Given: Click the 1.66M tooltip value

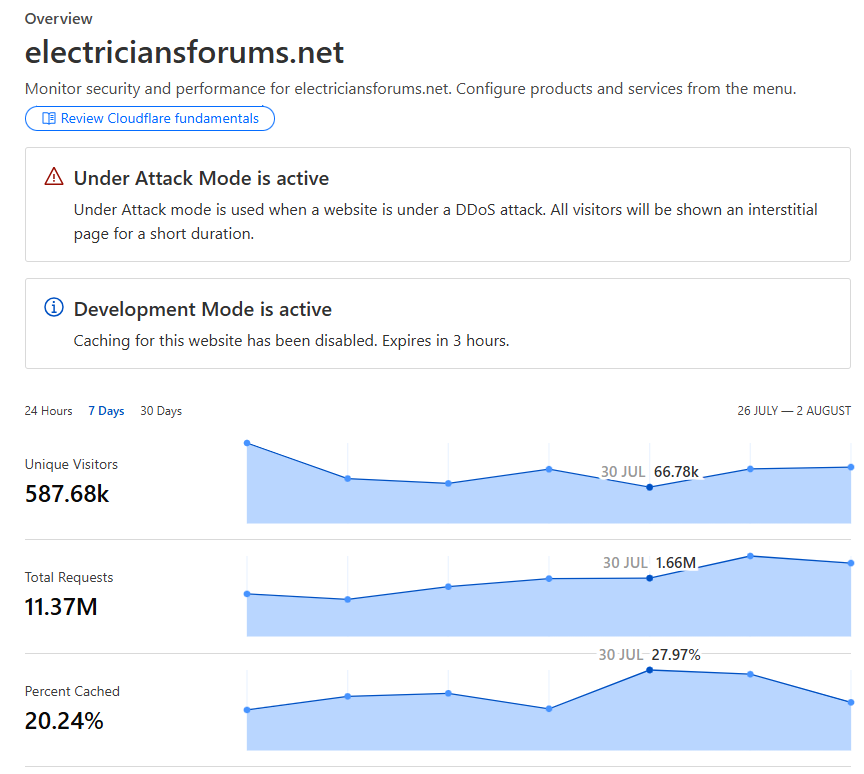Looking at the screenshot, I should [x=676, y=563].
